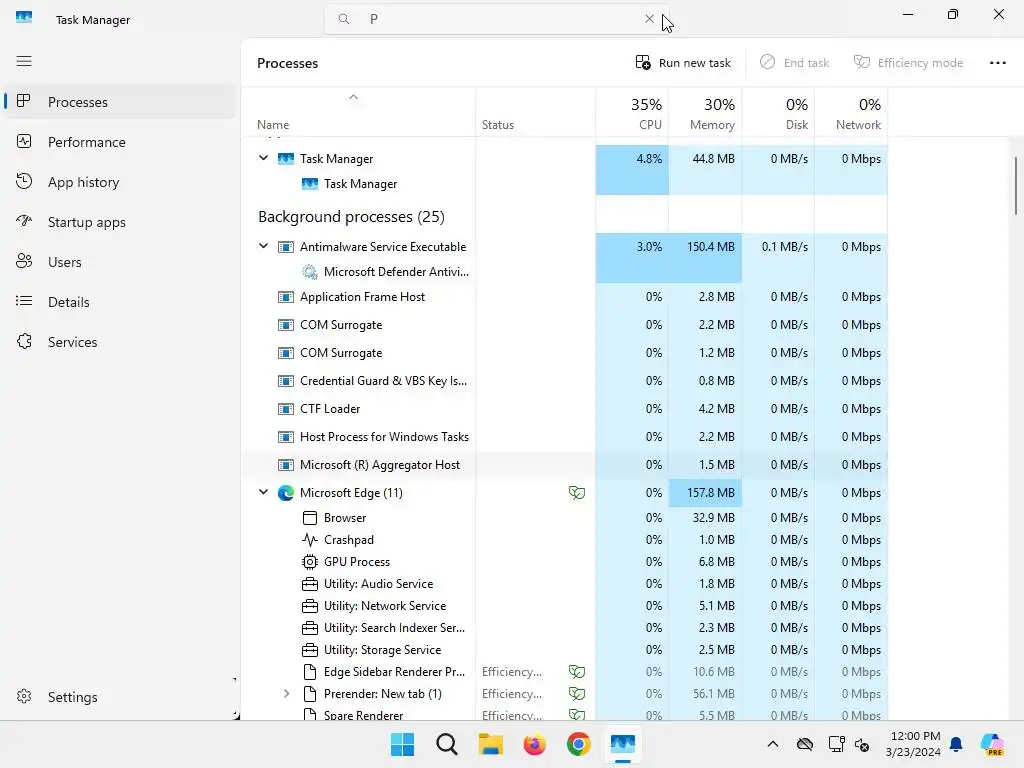This screenshot has height=768, width=1024.
Task: Click the Crashpad process icon
Action: point(310,540)
